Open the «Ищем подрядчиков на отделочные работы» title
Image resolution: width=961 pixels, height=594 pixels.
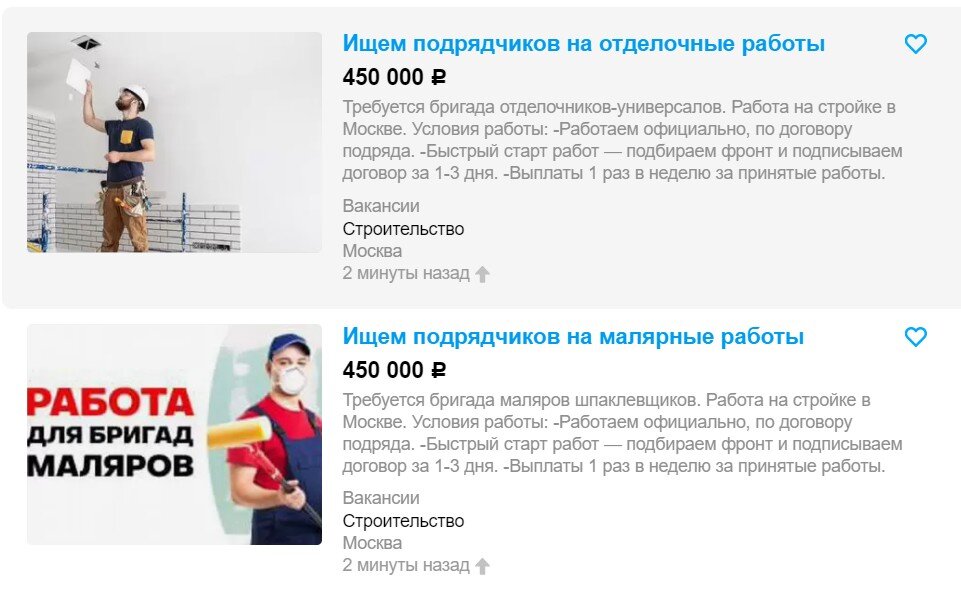583,44
